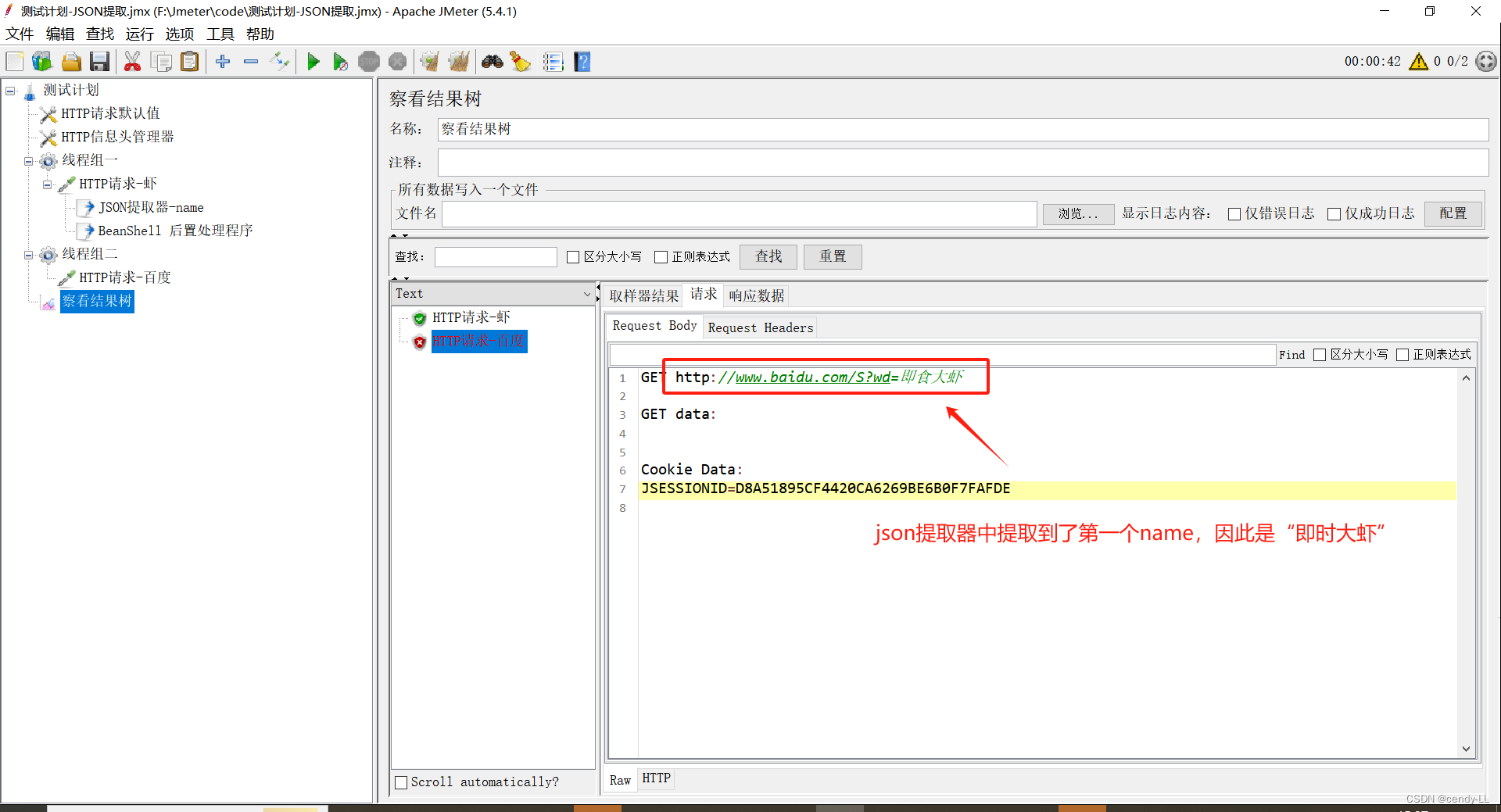Click the Search binoculars icon in the toolbar
The height and width of the screenshot is (812, 1501).
coord(492,61)
